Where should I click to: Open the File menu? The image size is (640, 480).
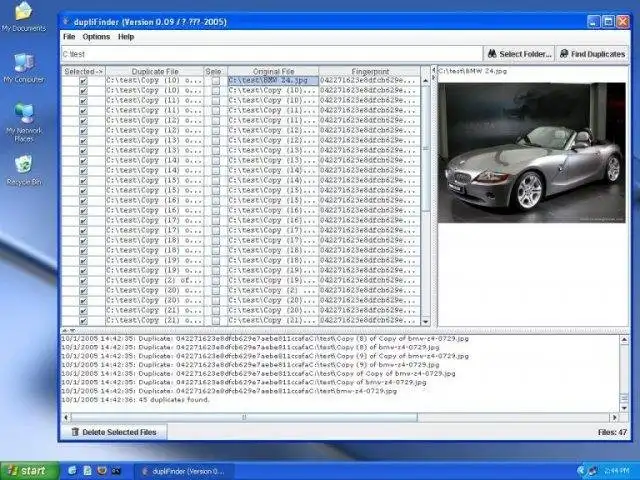click(69, 37)
